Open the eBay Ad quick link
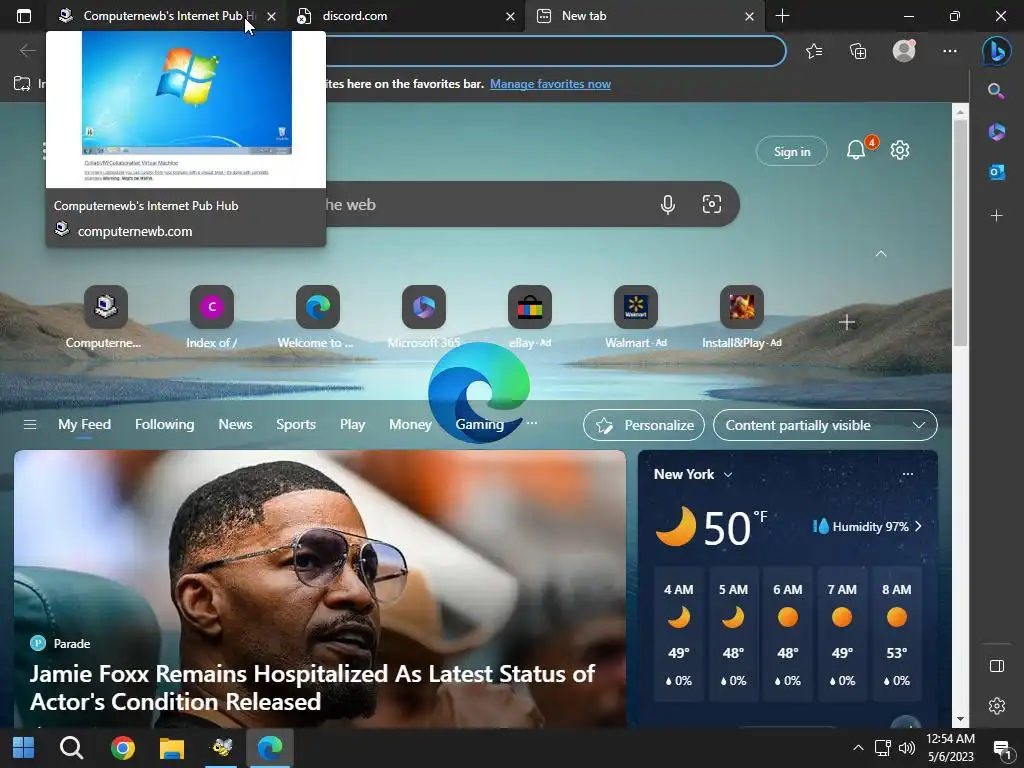 (530, 317)
